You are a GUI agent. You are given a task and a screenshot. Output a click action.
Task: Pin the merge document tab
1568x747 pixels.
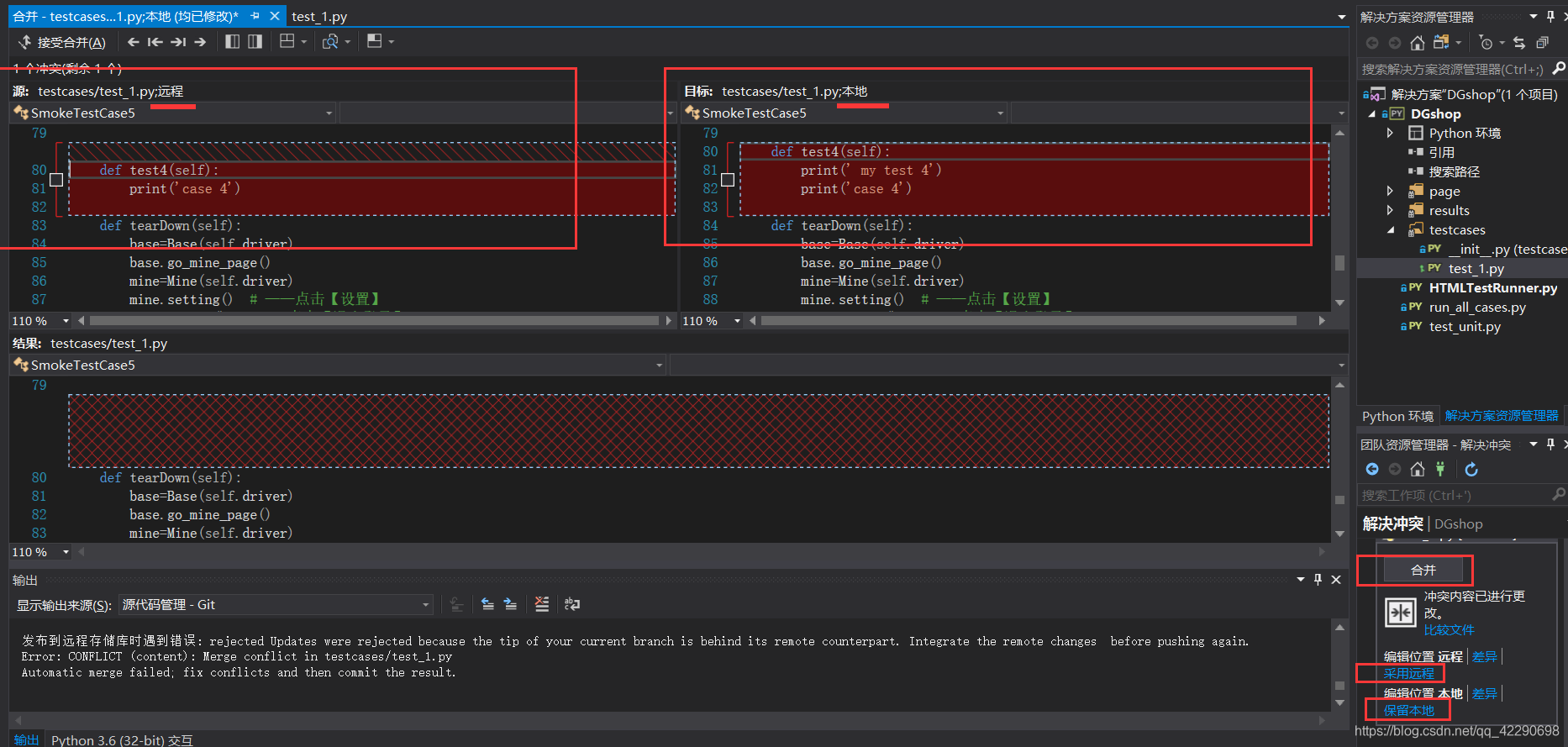coord(255,16)
